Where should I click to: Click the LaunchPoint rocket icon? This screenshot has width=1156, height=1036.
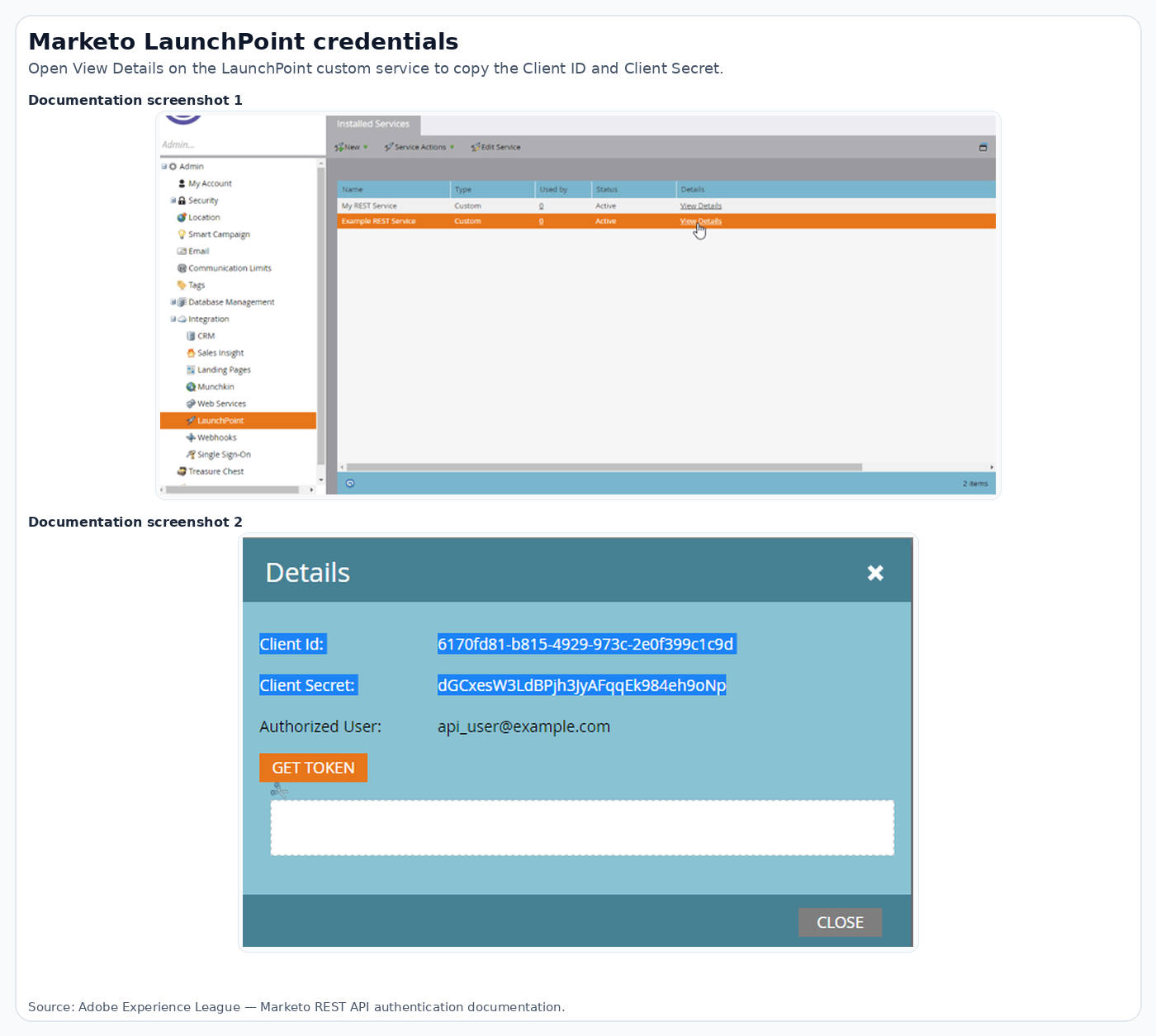tap(191, 420)
